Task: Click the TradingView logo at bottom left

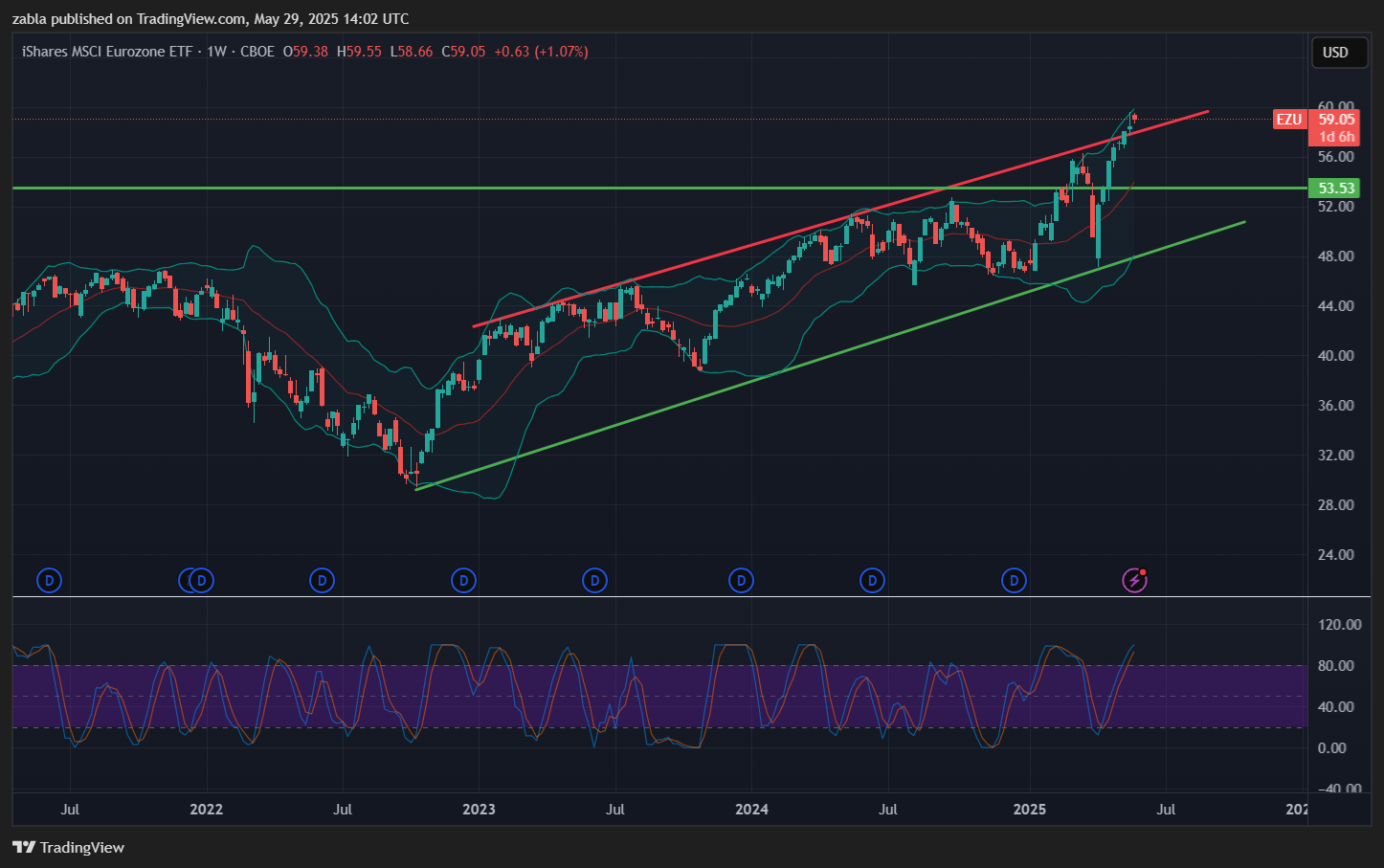Action: tap(69, 847)
